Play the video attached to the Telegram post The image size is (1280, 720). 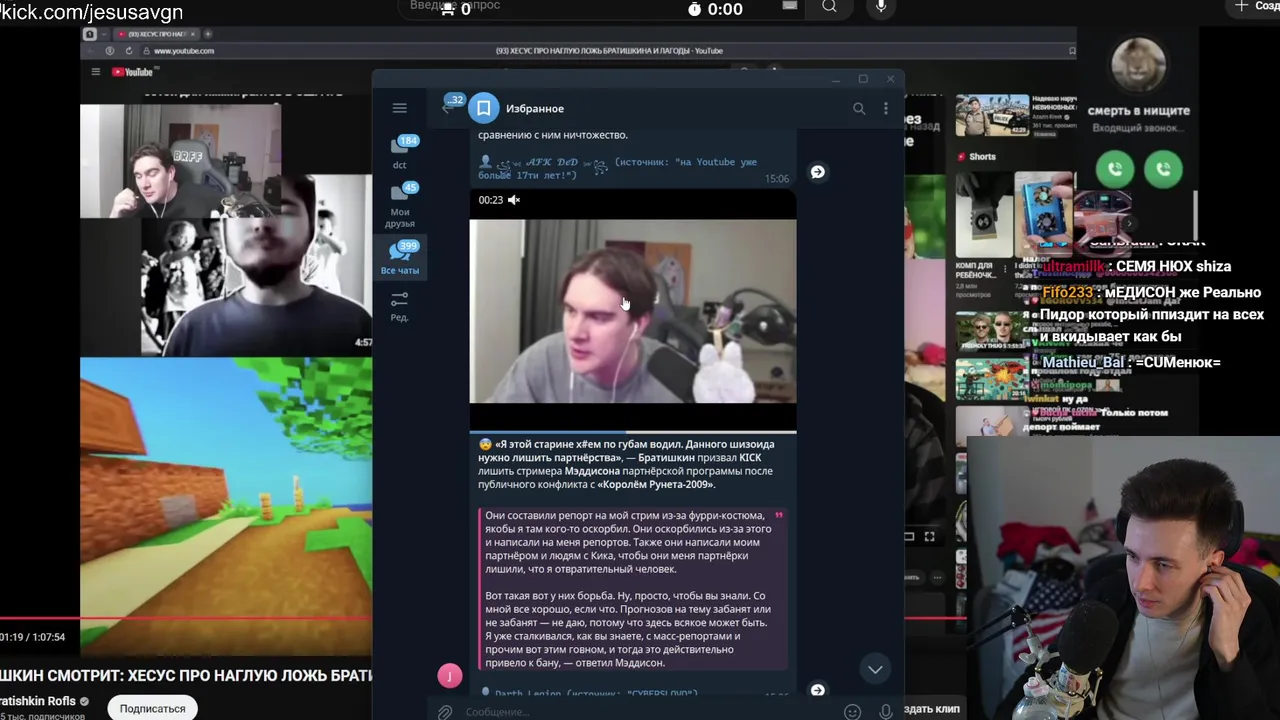click(x=633, y=311)
